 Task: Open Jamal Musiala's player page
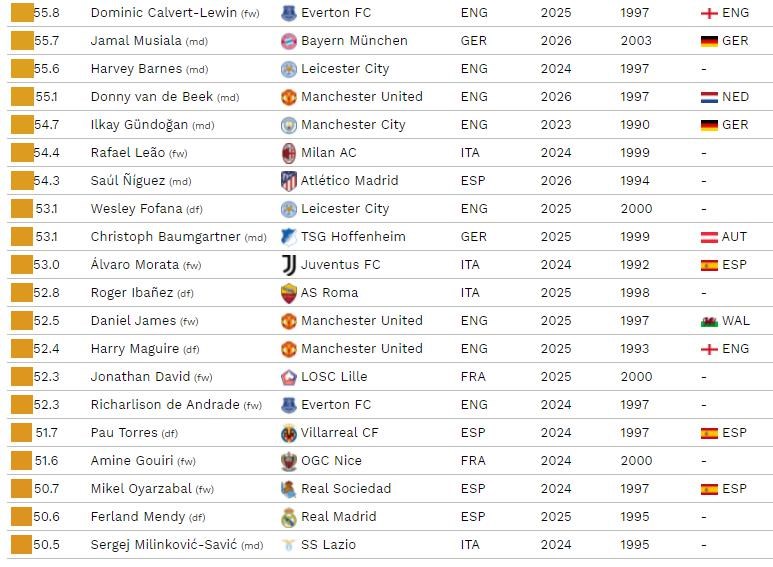pyautogui.click(x=136, y=41)
